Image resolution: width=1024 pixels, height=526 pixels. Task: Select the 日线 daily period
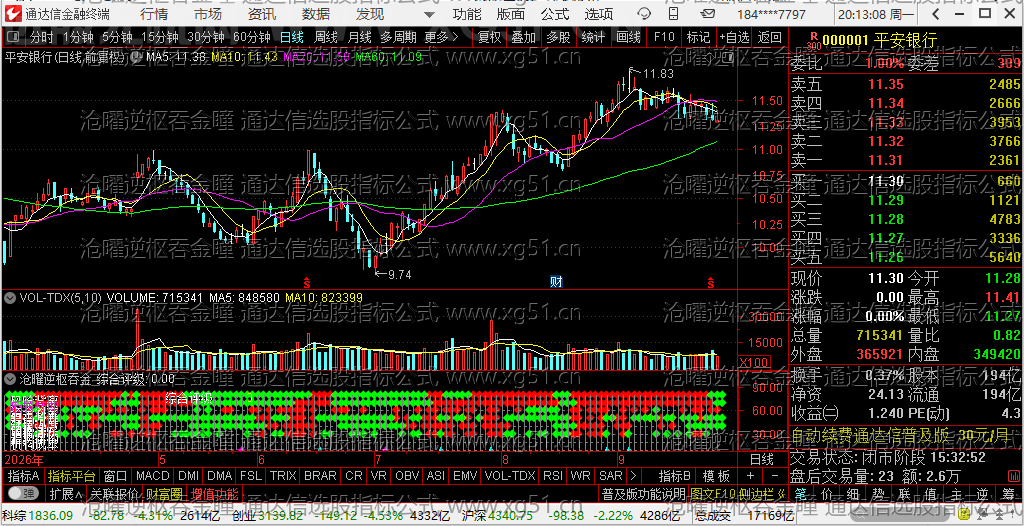(291, 37)
